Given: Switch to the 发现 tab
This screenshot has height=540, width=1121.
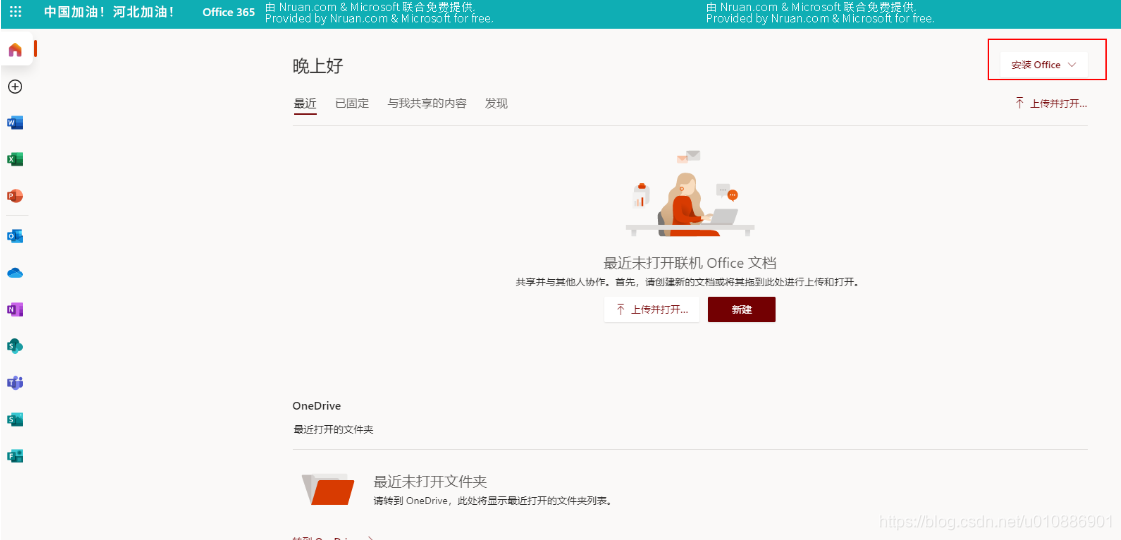Looking at the screenshot, I should point(496,104).
